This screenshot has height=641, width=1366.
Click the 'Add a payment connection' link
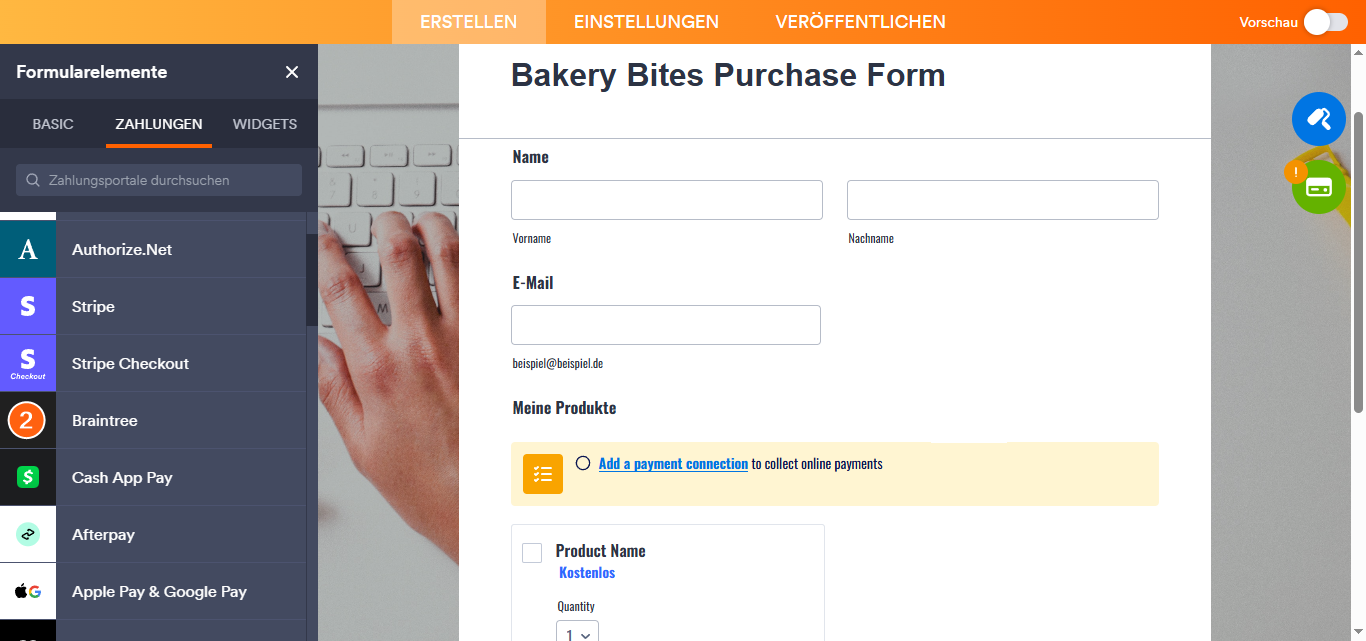coord(673,464)
